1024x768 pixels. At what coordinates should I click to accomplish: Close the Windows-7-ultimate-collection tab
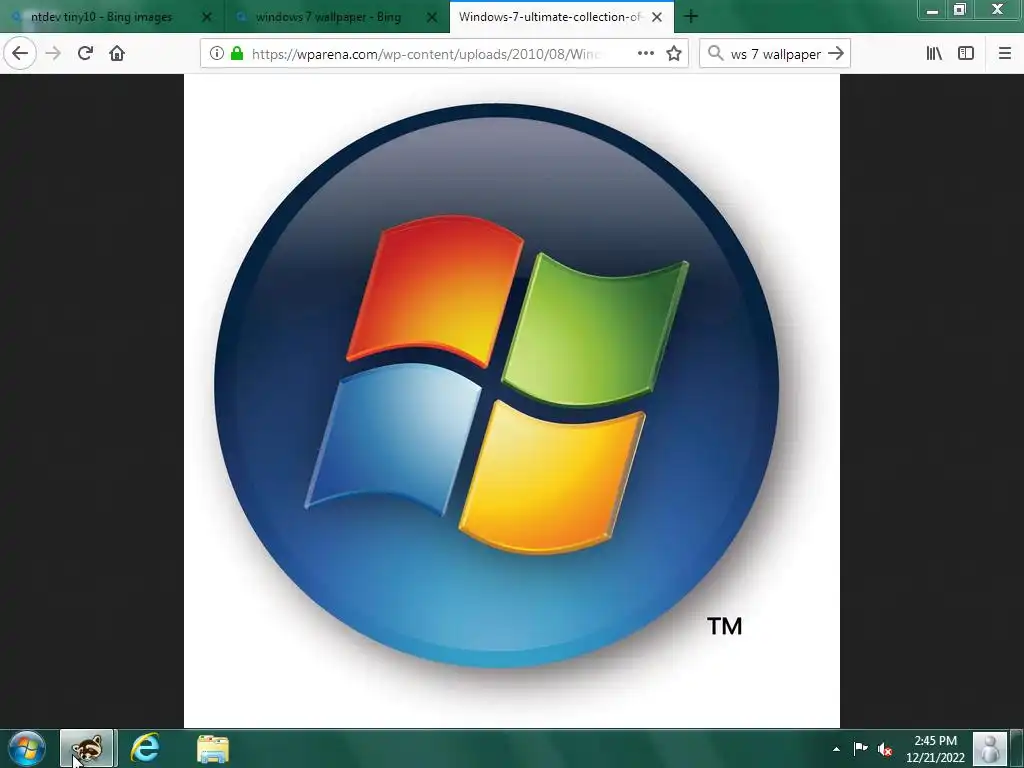click(657, 17)
